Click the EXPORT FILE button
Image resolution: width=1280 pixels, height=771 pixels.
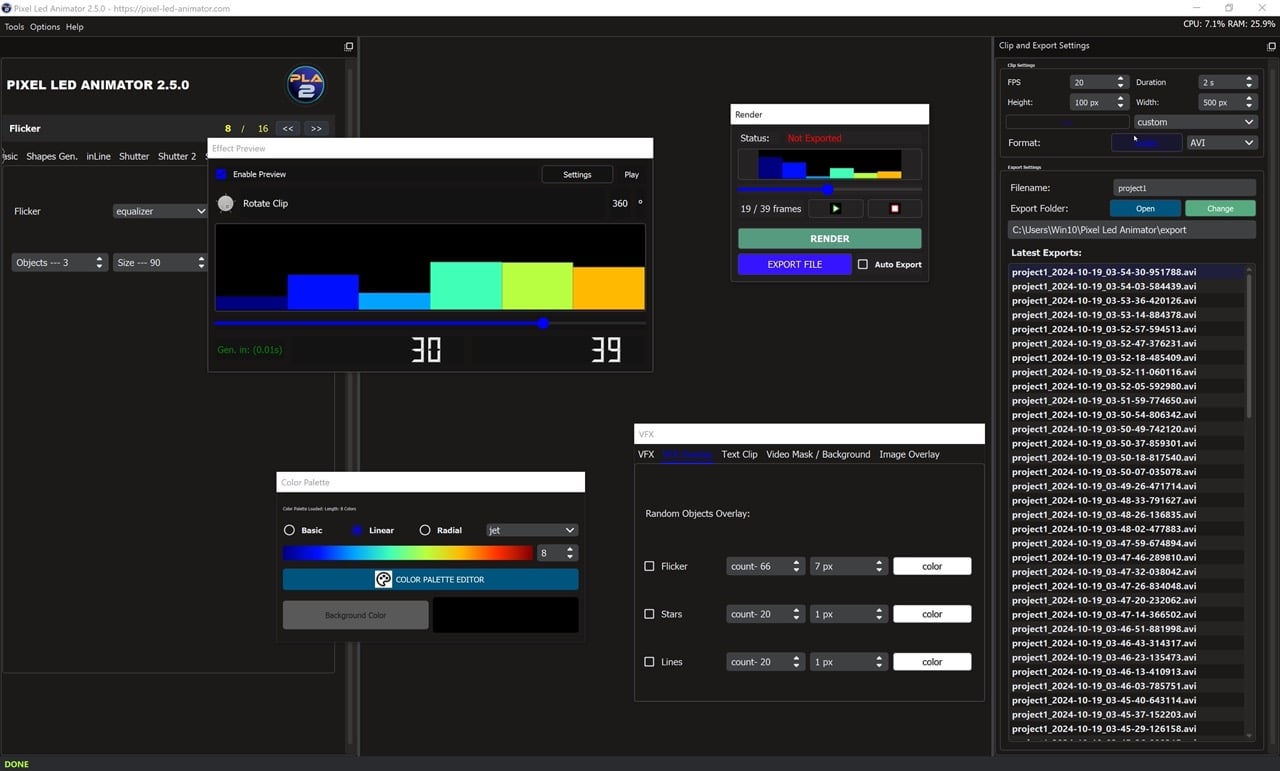[794, 263]
